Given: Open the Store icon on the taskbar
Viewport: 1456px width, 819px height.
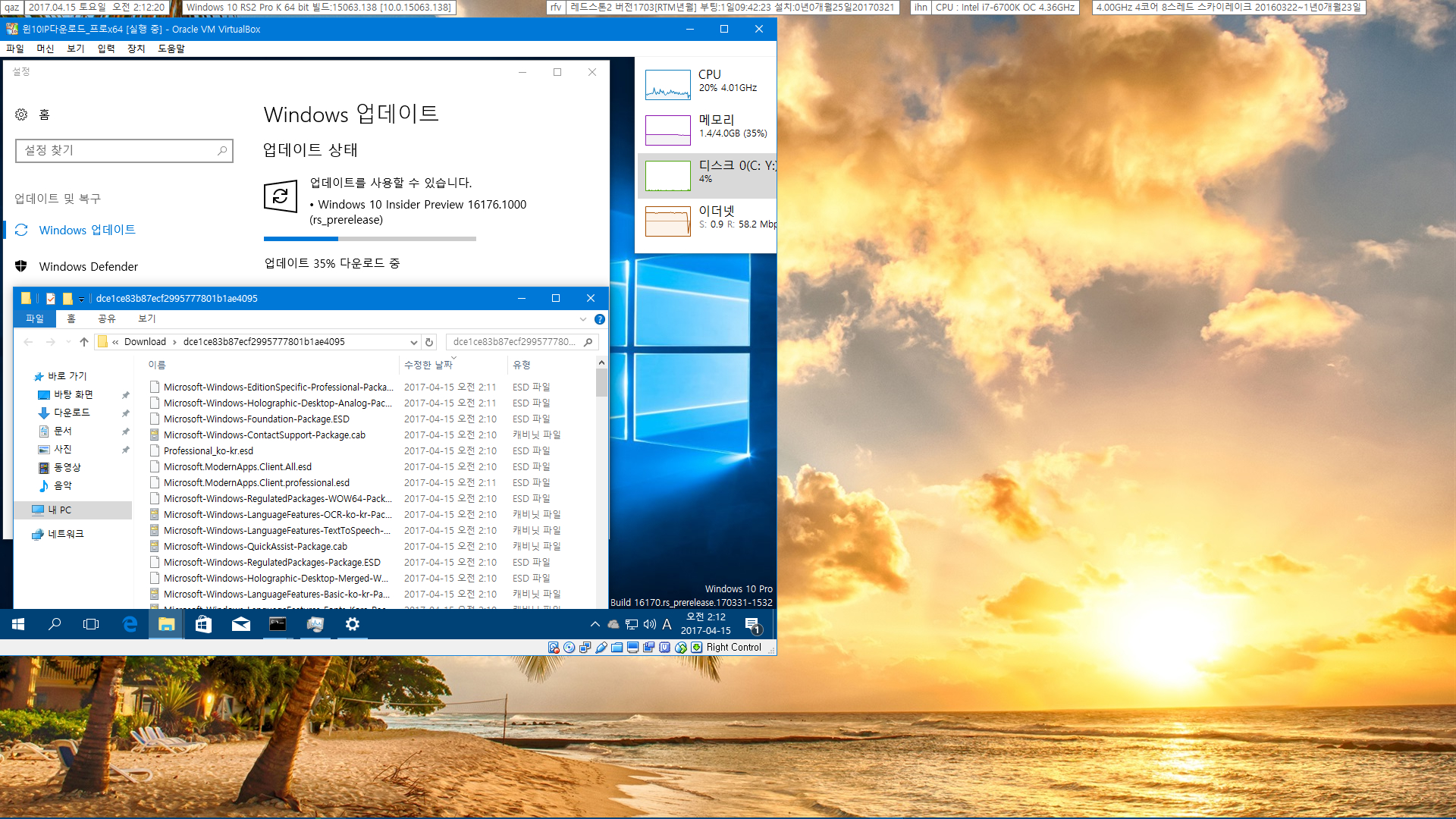Looking at the screenshot, I should 203,624.
